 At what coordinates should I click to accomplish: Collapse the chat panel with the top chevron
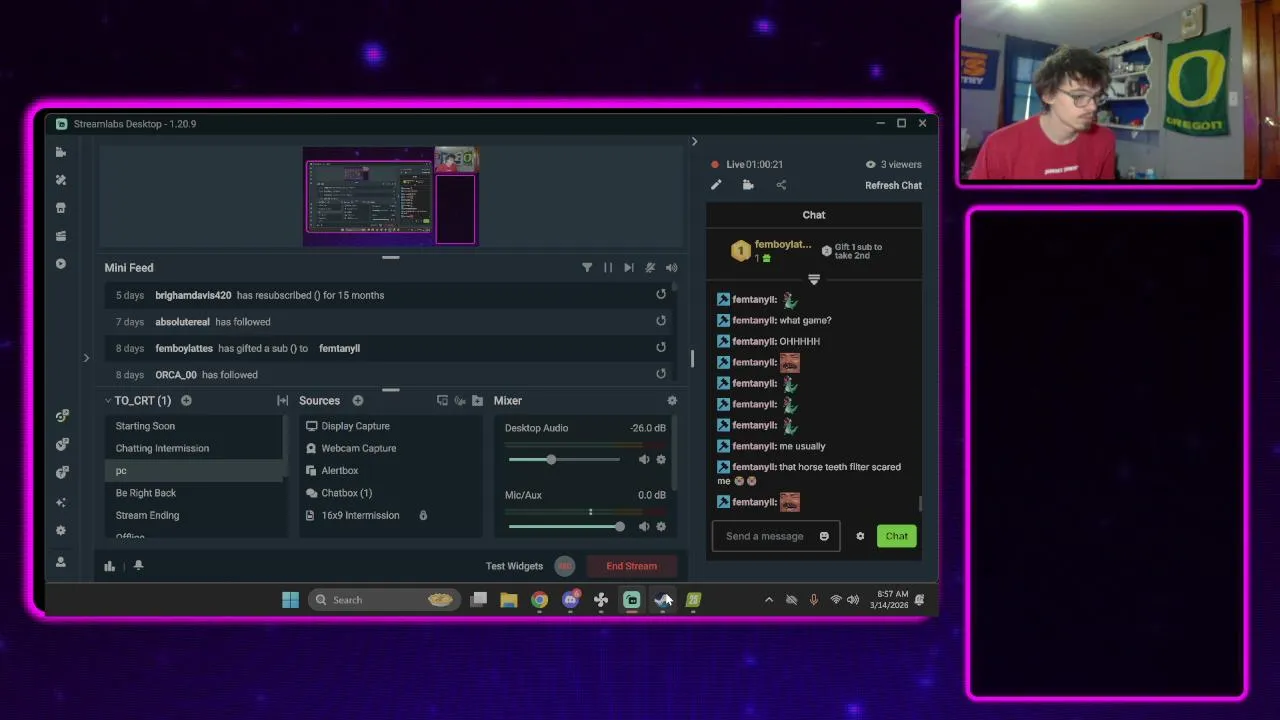[694, 141]
